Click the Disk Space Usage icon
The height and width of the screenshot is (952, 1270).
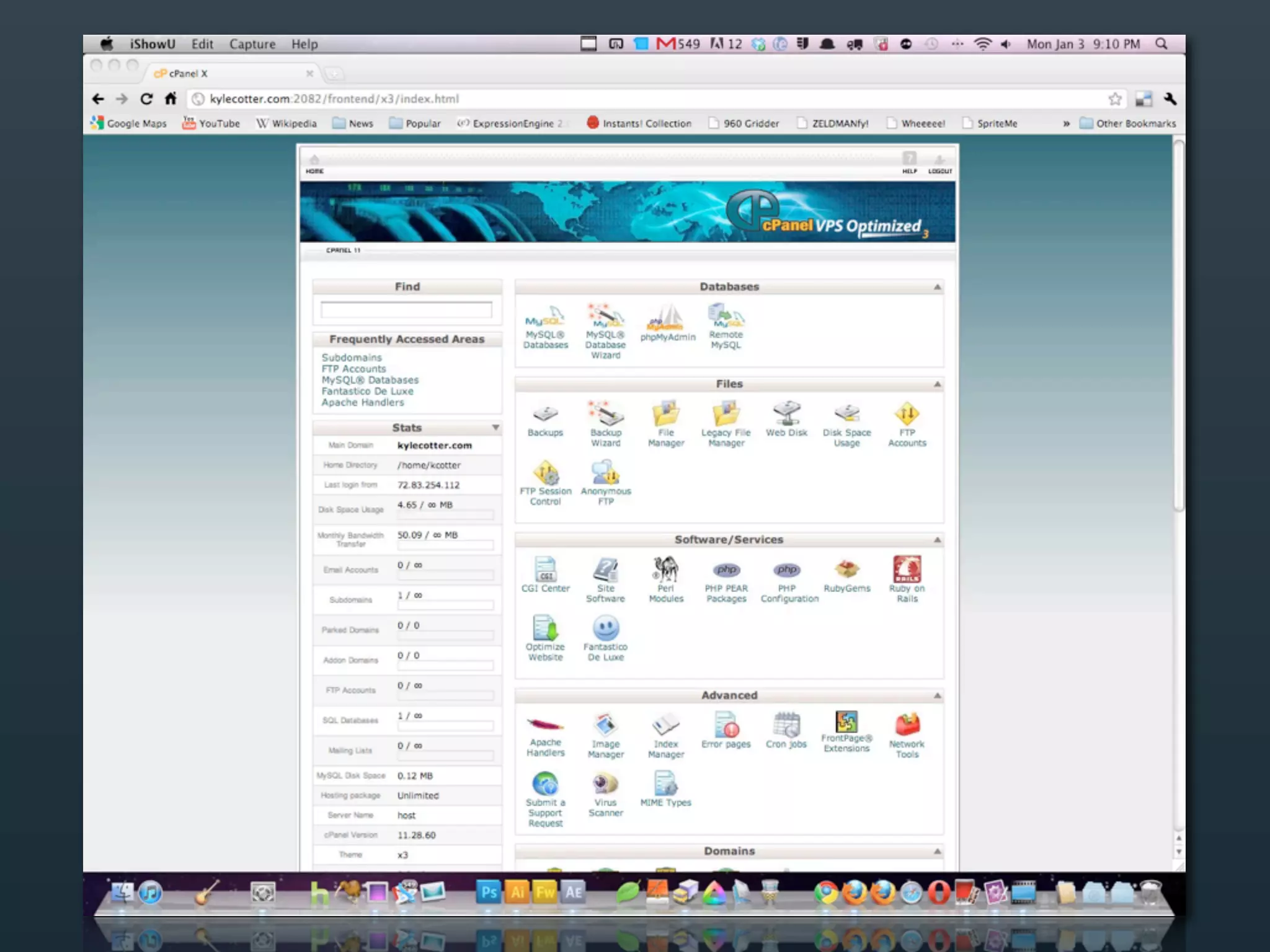click(x=846, y=414)
